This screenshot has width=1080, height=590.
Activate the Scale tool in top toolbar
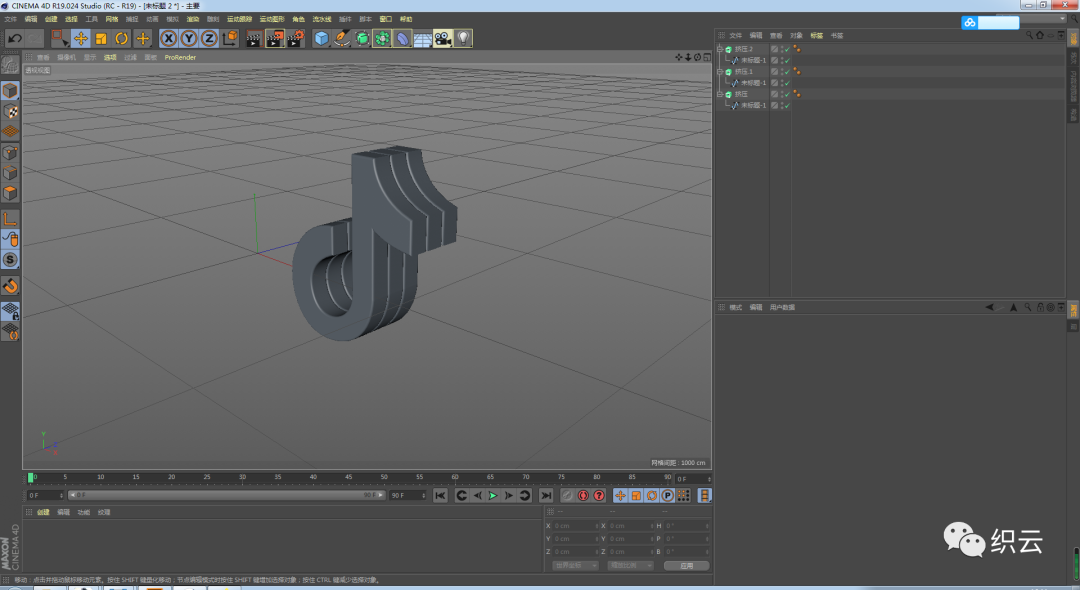pos(101,39)
